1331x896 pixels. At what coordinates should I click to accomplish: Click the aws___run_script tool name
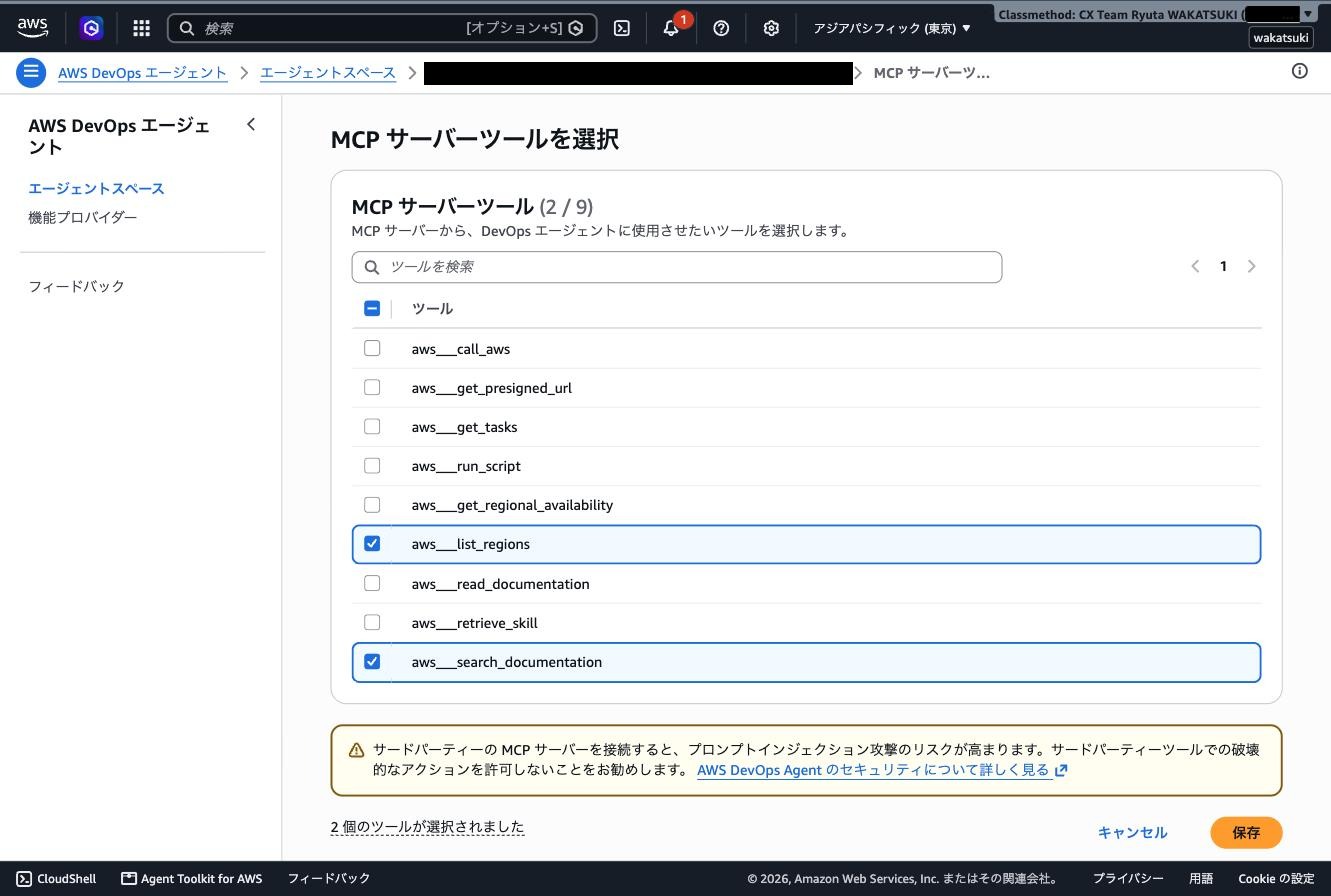[x=466, y=466]
